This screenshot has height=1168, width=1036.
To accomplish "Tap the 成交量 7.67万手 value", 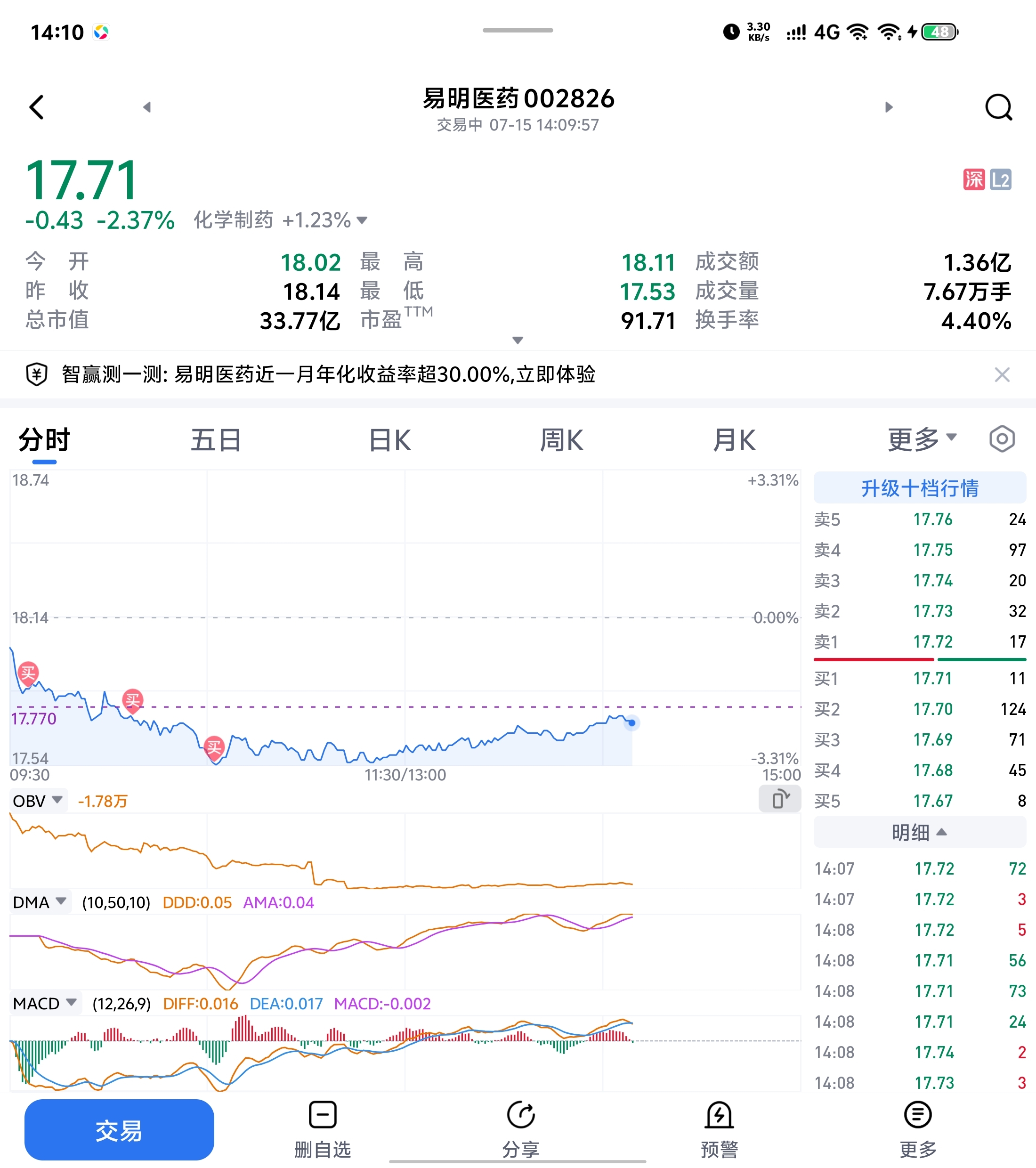I will pos(967,292).
